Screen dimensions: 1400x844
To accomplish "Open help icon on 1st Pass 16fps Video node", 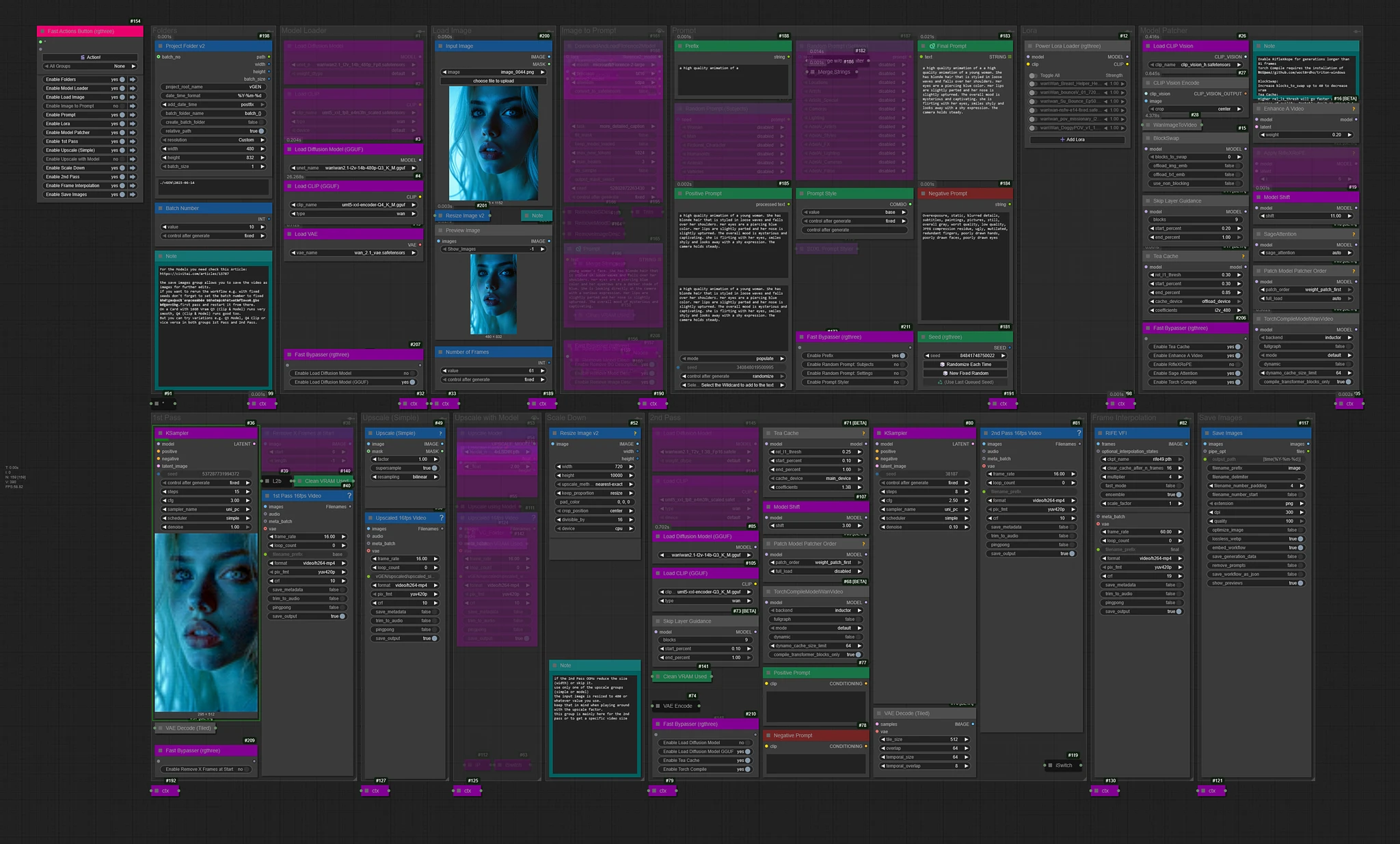I will coord(349,496).
